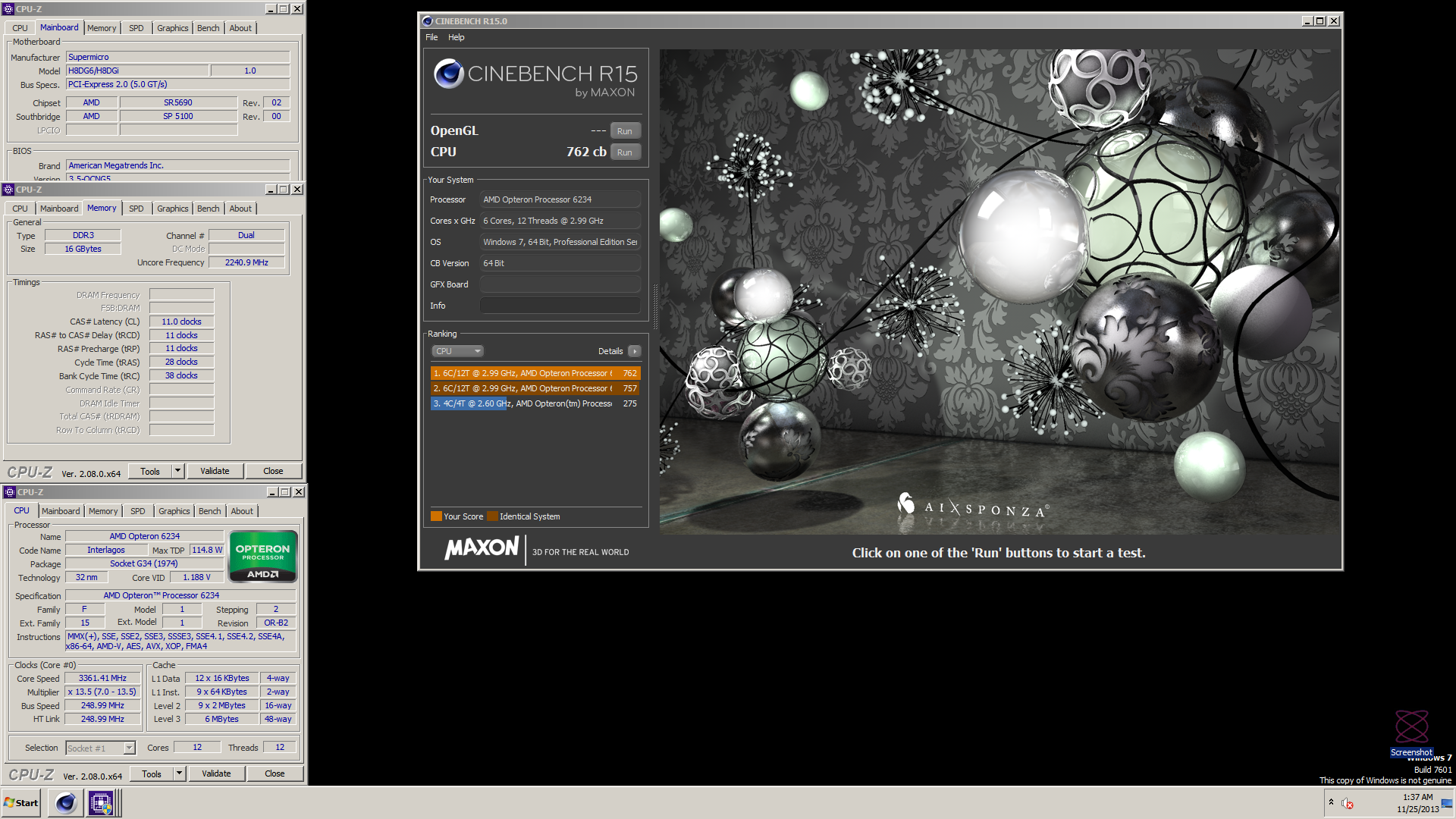
Task: Switch to CPU tab in Memory CPU-Z window
Action: tap(20, 209)
